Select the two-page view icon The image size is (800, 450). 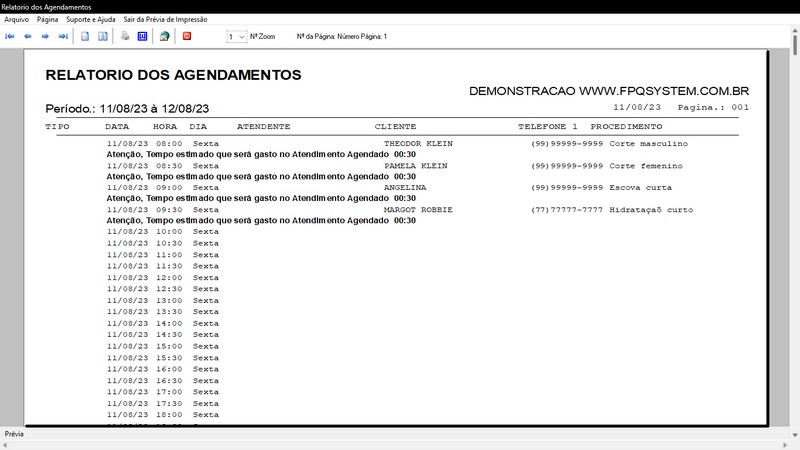[103, 36]
